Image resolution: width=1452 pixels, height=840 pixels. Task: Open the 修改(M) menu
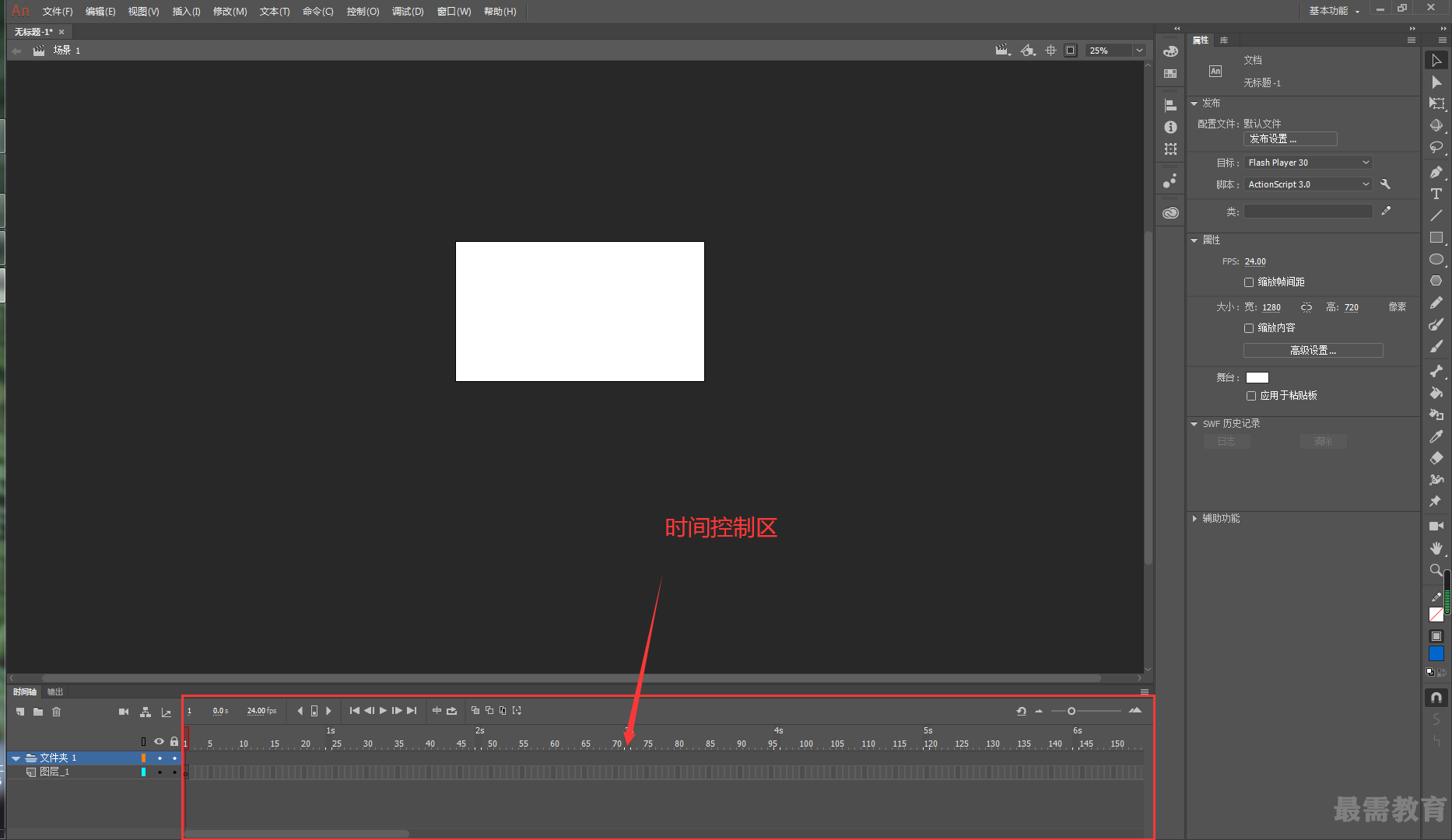tap(230, 12)
